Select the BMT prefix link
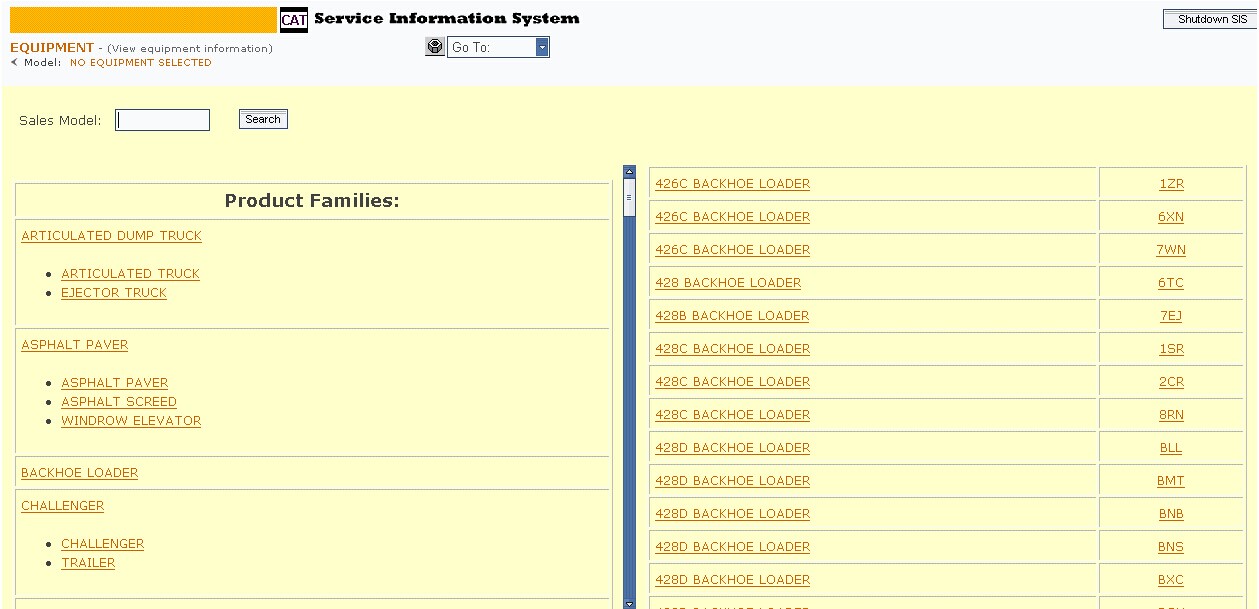The width and height of the screenshot is (1259, 609). coord(1171,481)
